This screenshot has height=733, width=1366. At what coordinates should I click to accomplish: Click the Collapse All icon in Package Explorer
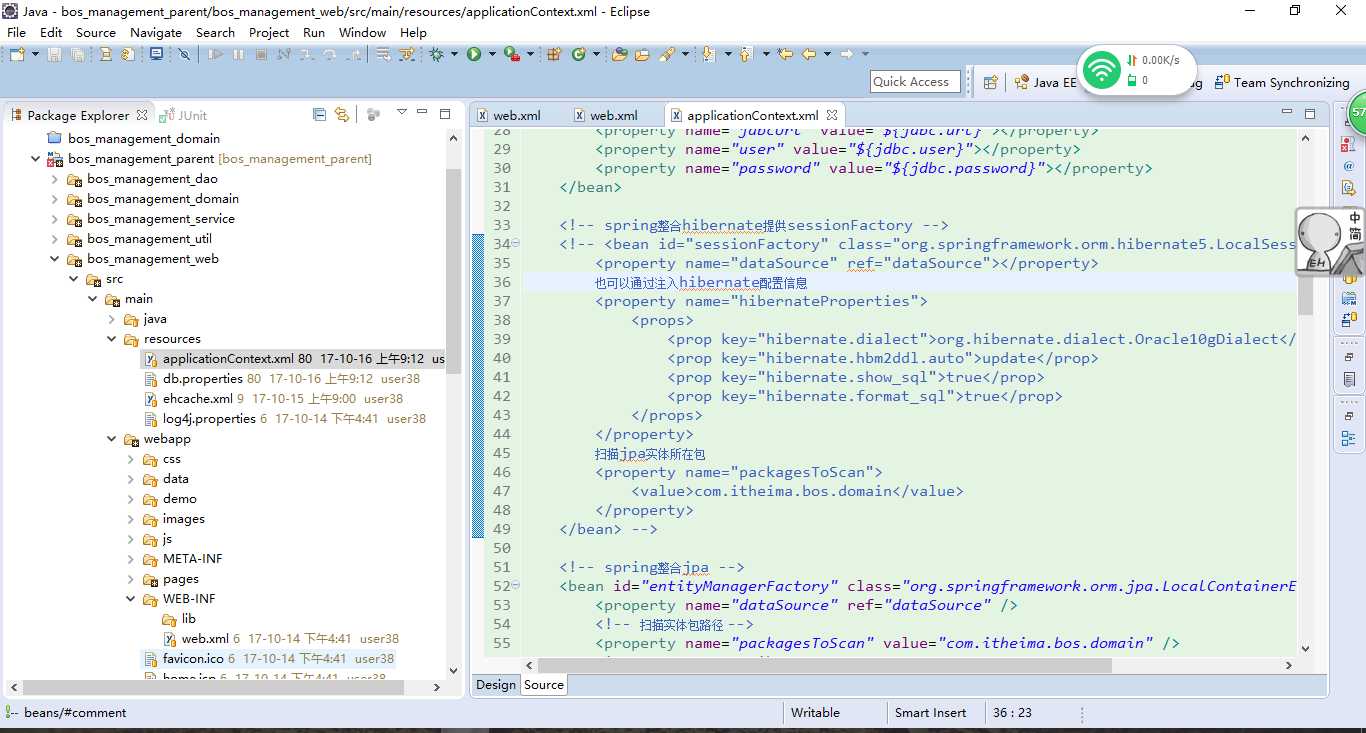[x=319, y=115]
